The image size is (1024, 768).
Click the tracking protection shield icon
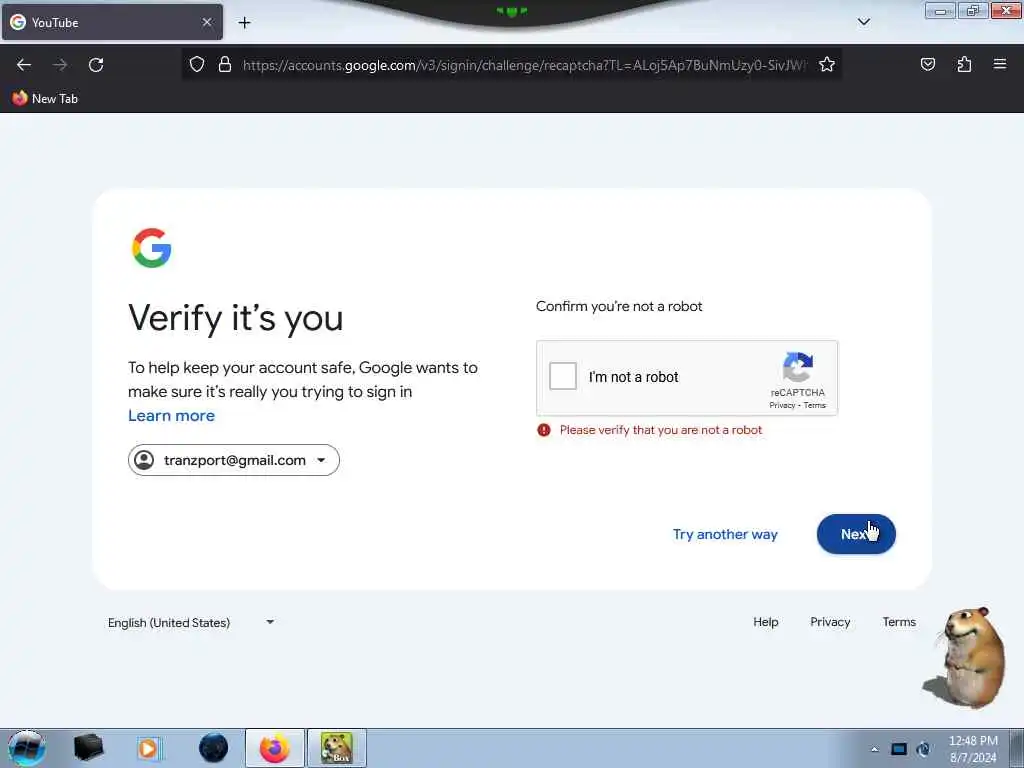197,65
